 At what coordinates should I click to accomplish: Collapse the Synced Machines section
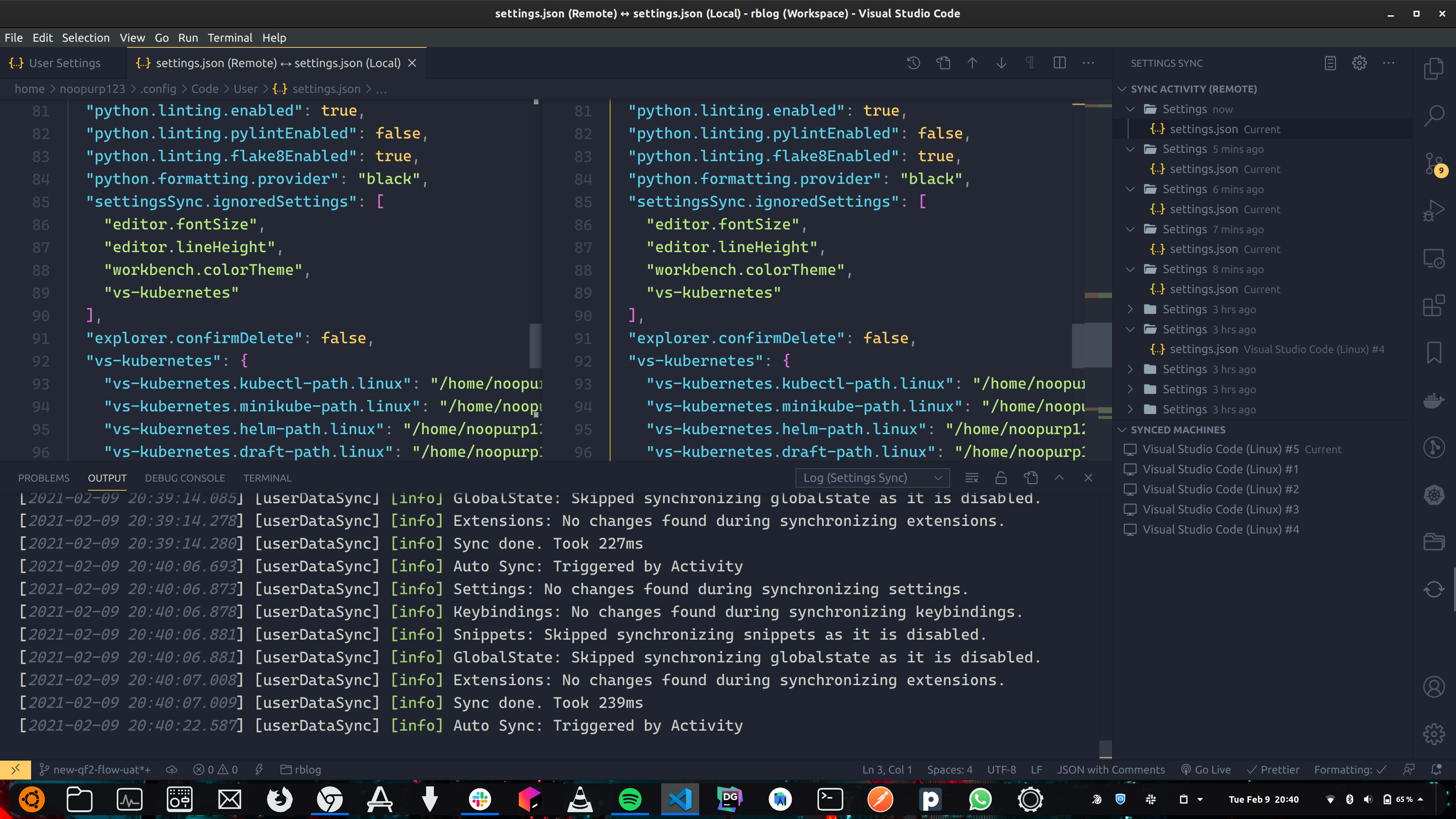pos(1178,430)
